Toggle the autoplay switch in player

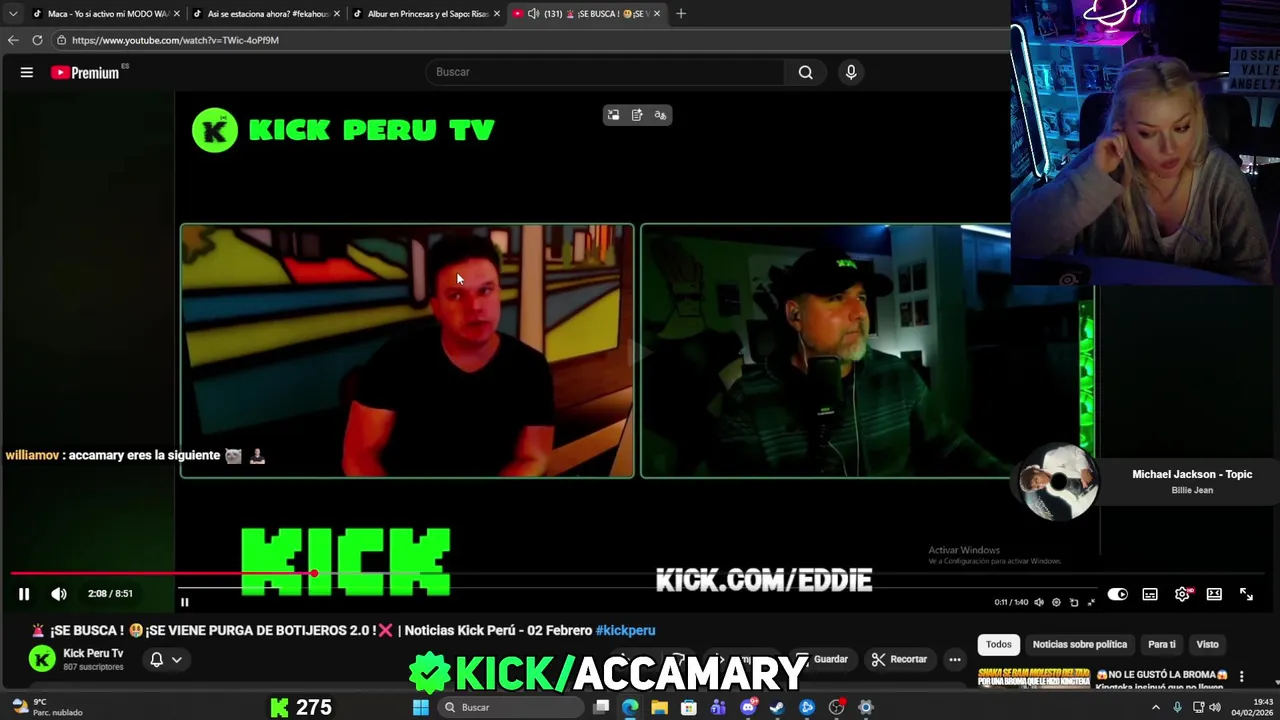[x=1117, y=594]
